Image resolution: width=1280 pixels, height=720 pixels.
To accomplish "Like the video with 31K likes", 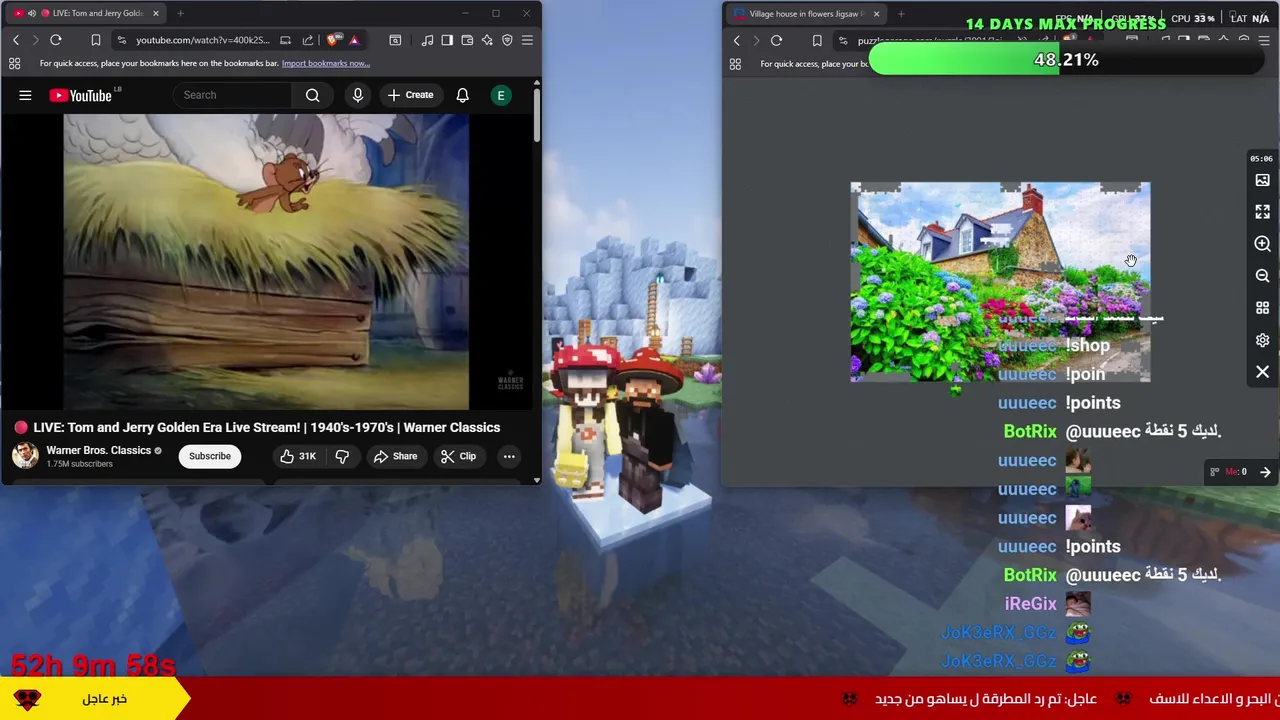I will [298, 456].
